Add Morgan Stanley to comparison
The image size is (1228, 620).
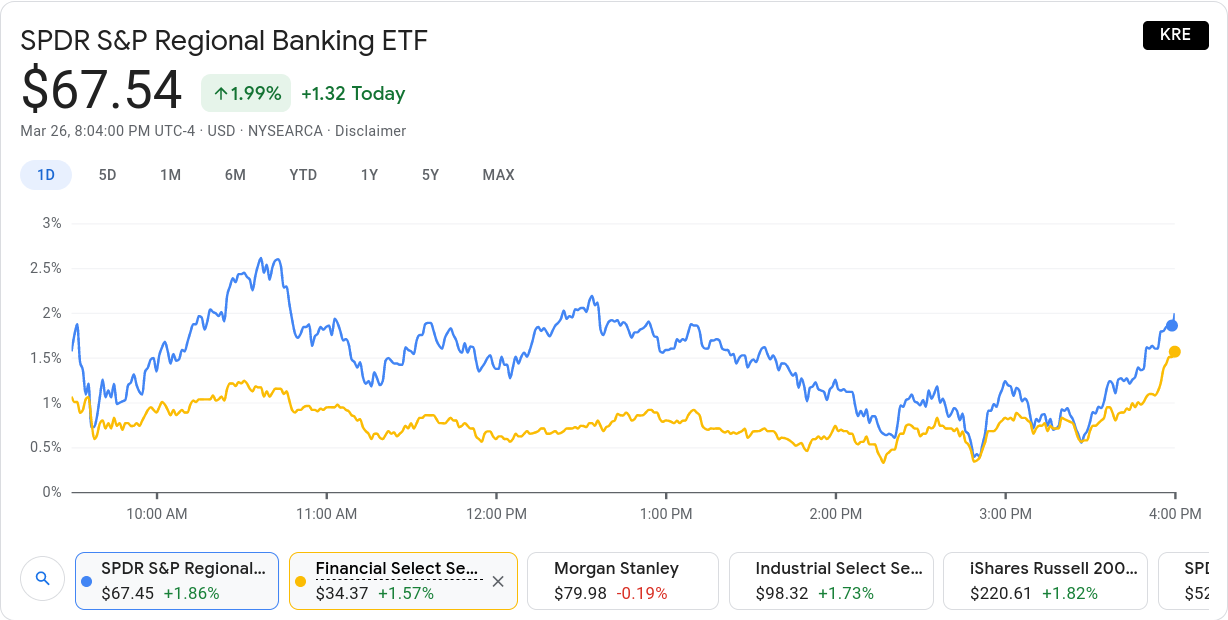623,581
